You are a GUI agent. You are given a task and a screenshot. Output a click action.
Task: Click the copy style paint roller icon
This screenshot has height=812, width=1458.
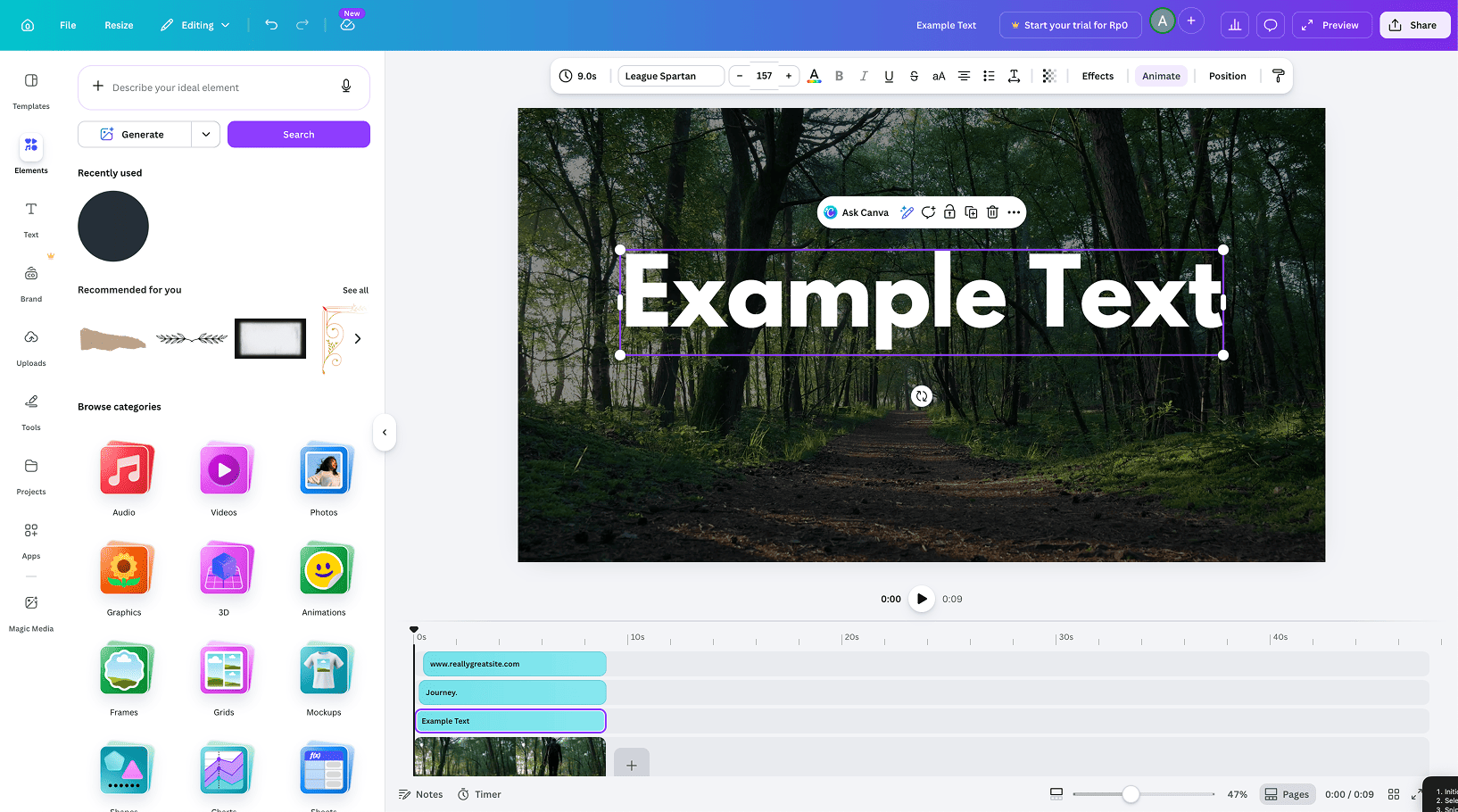(1278, 76)
